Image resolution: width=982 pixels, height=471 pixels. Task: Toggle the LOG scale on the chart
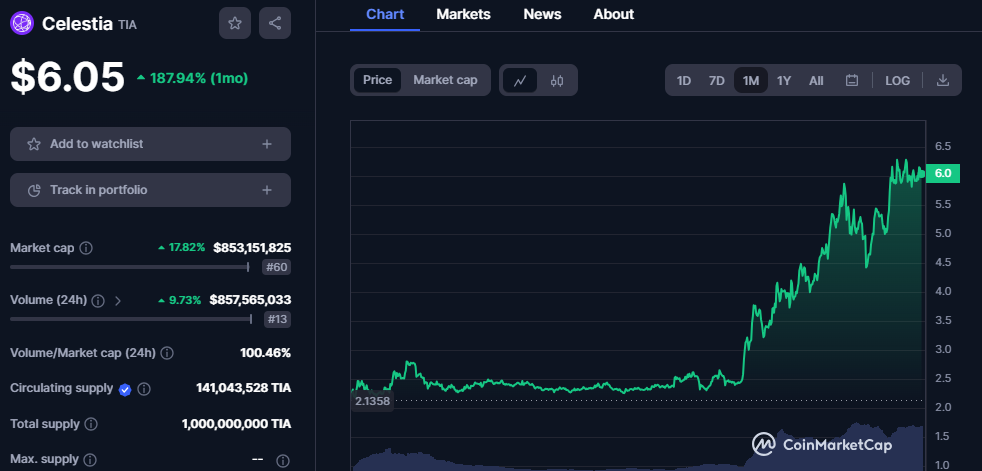(897, 80)
